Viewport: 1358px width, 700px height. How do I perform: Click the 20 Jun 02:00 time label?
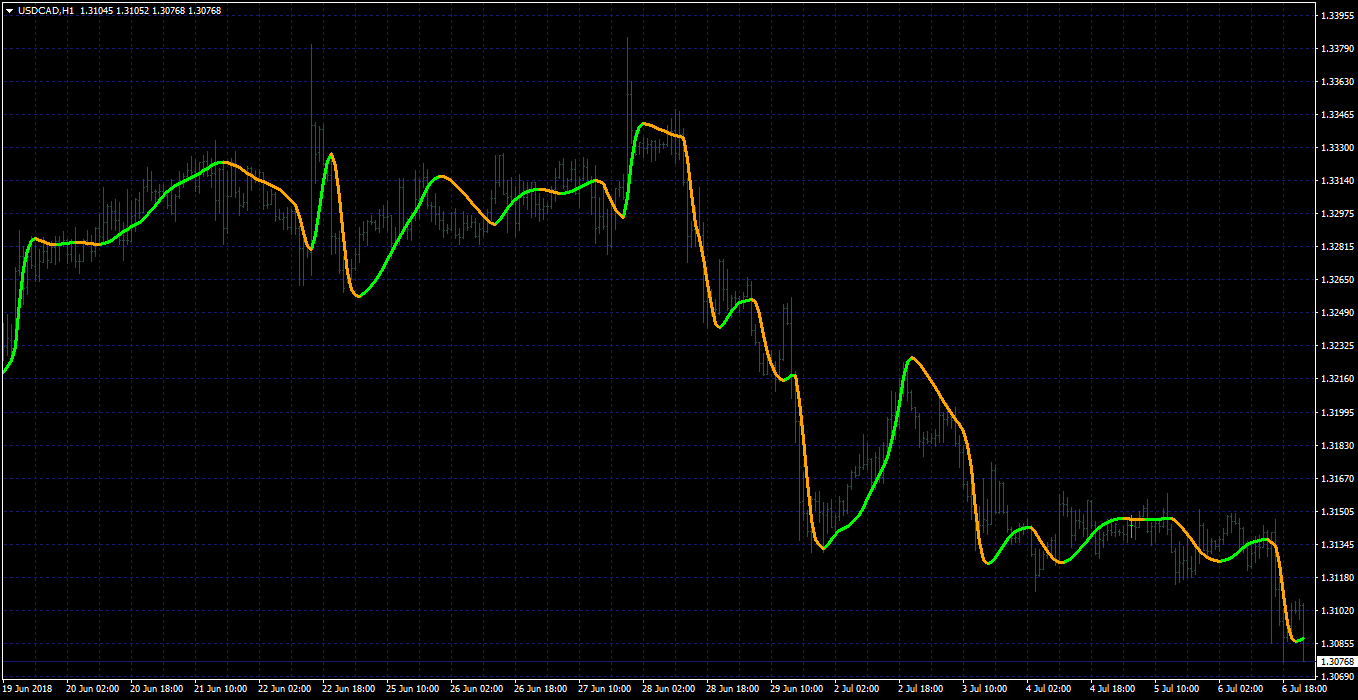92,689
